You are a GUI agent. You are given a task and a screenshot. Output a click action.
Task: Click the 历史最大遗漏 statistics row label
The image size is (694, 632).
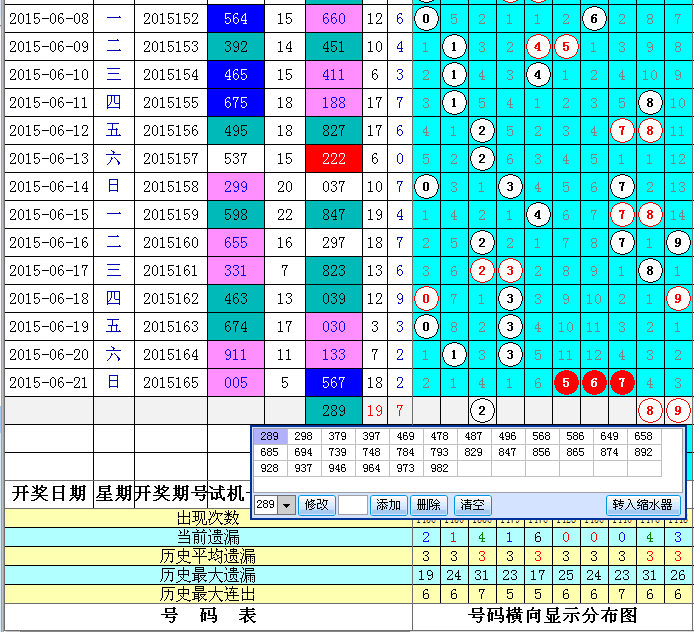[208, 575]
